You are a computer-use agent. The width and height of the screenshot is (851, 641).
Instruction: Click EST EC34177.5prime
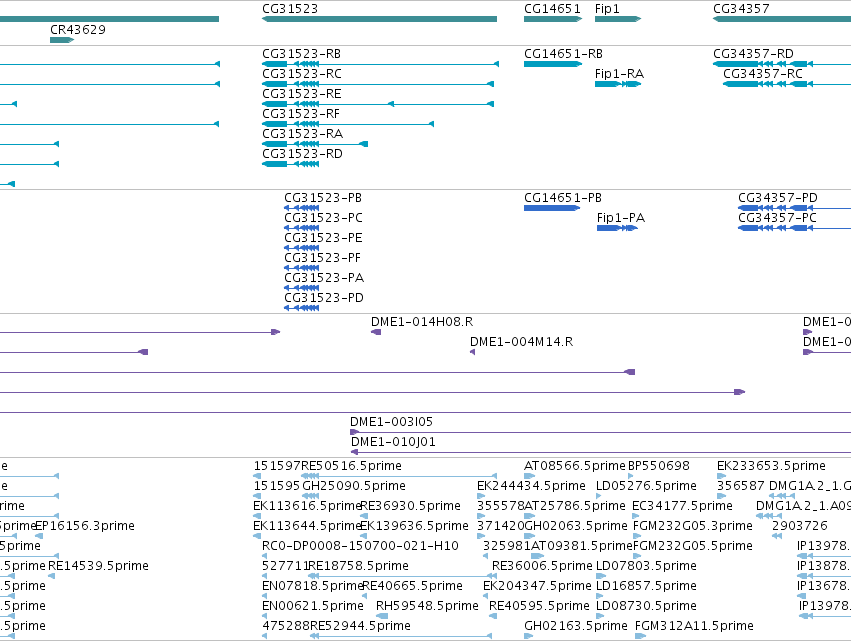(682, 506)
